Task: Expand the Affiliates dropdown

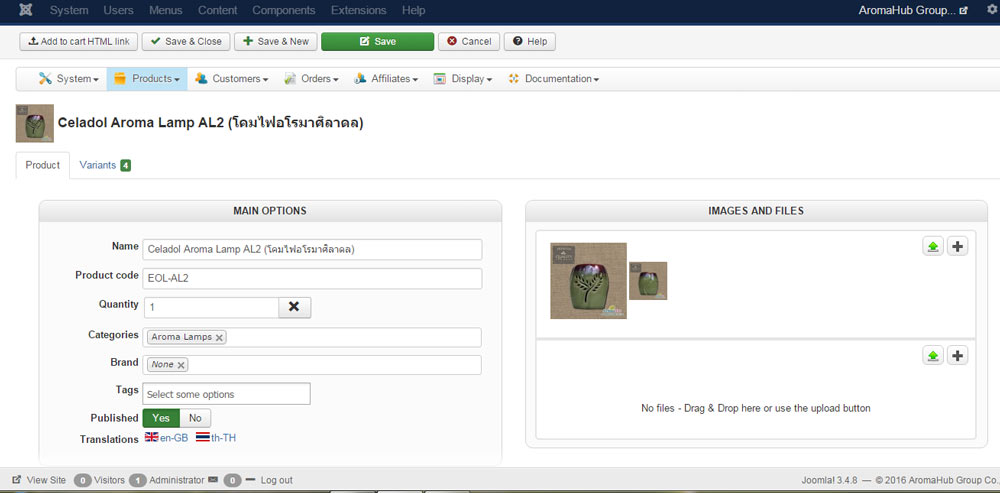Action: tap(386, 78)
